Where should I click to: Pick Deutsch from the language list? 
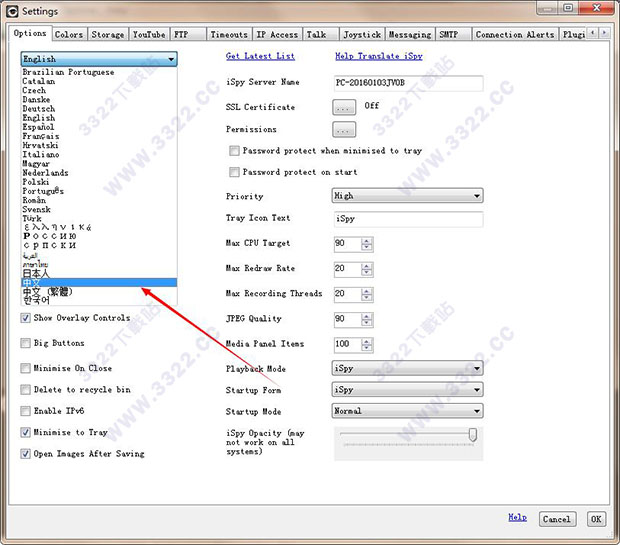(x=99, y=109)
